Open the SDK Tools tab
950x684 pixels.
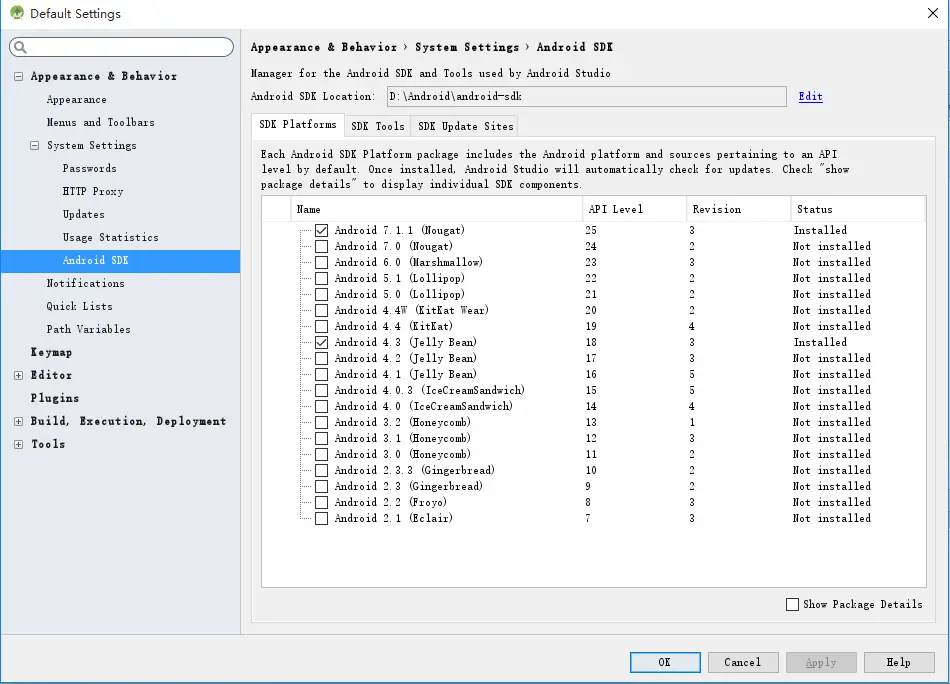pyautogui.click(x=377, y=126)
